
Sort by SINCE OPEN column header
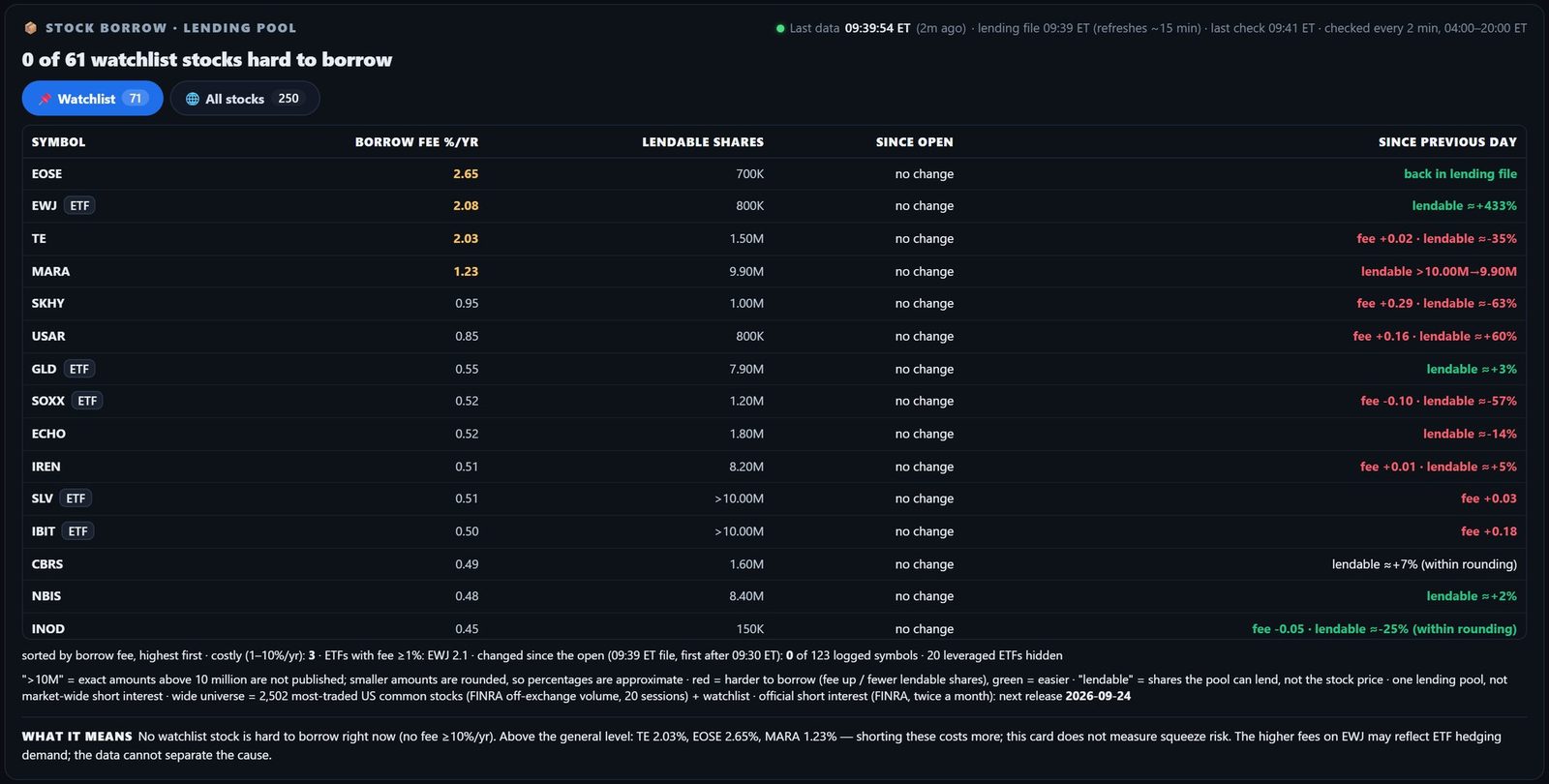point(915,142)
